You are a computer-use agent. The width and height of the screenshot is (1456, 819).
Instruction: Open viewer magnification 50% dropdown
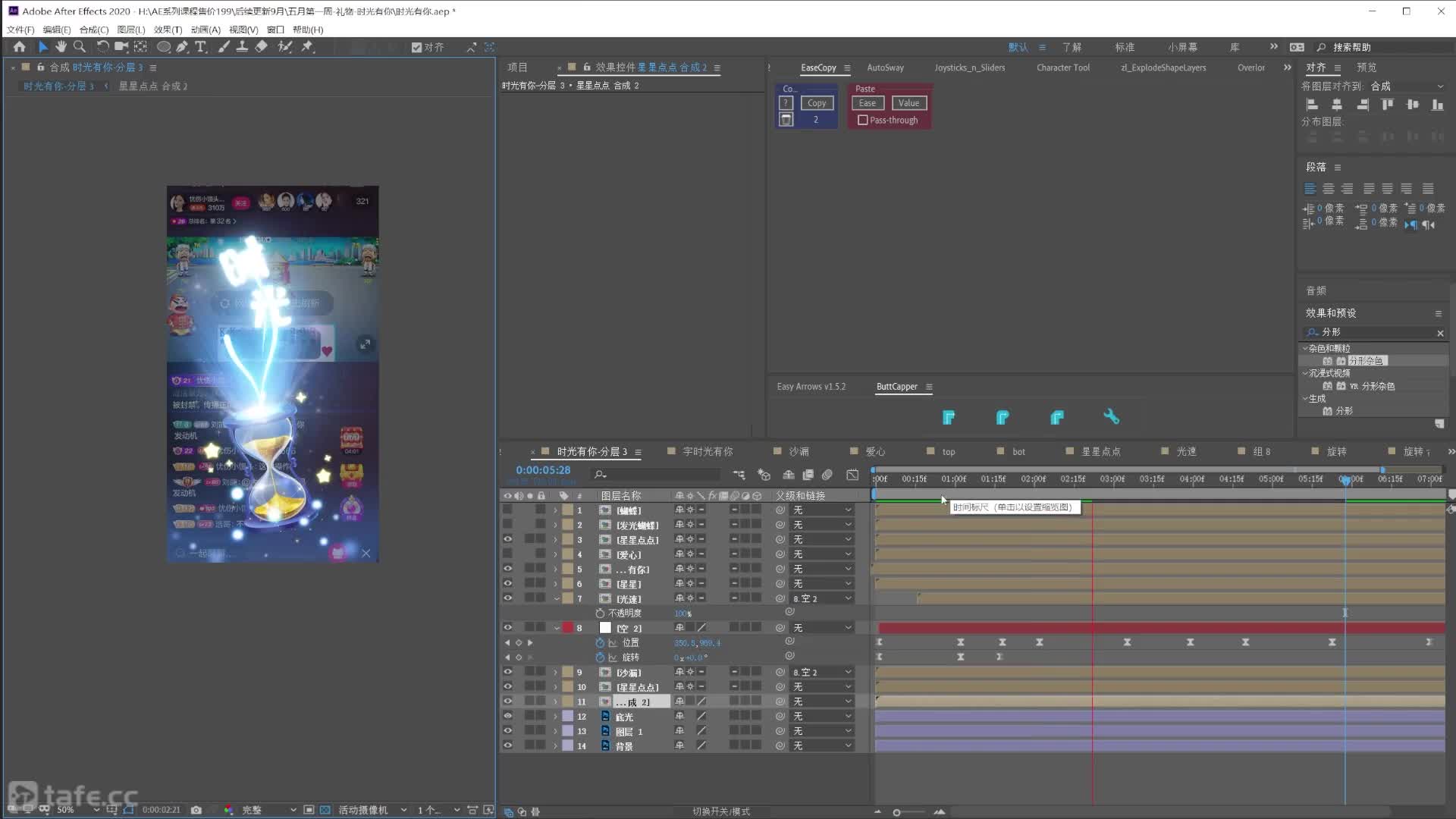(x=78, y=810)
